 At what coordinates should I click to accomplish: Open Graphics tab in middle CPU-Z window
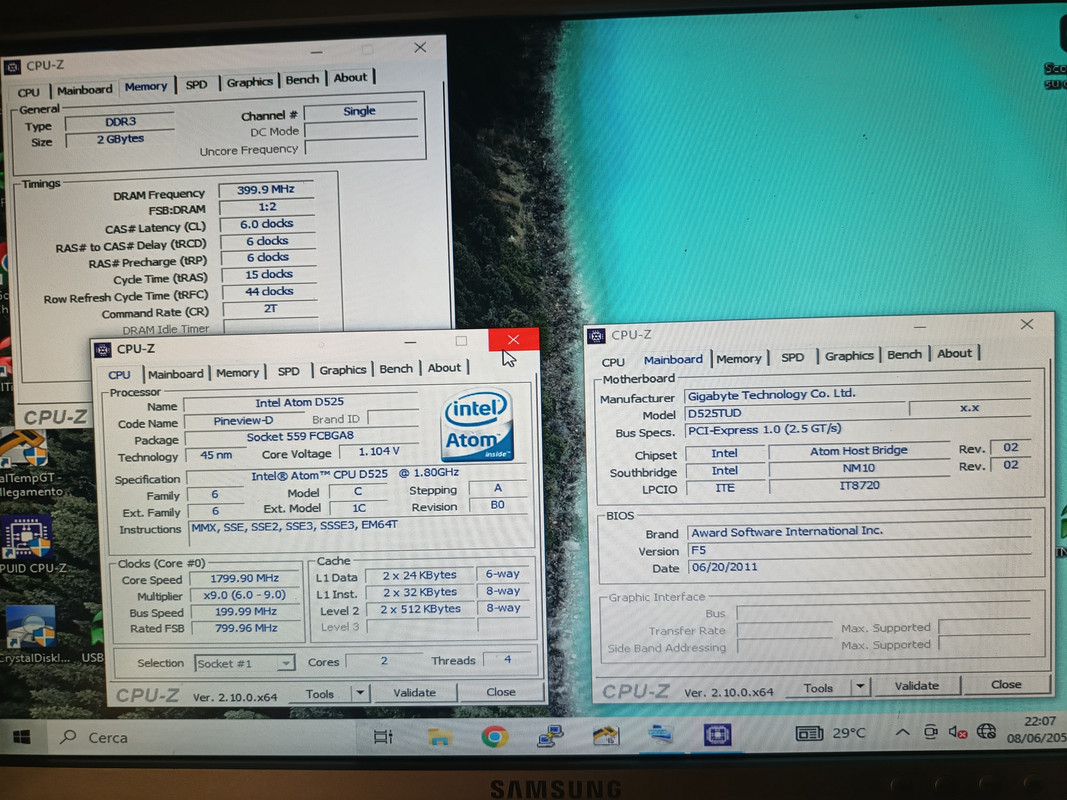342,370
